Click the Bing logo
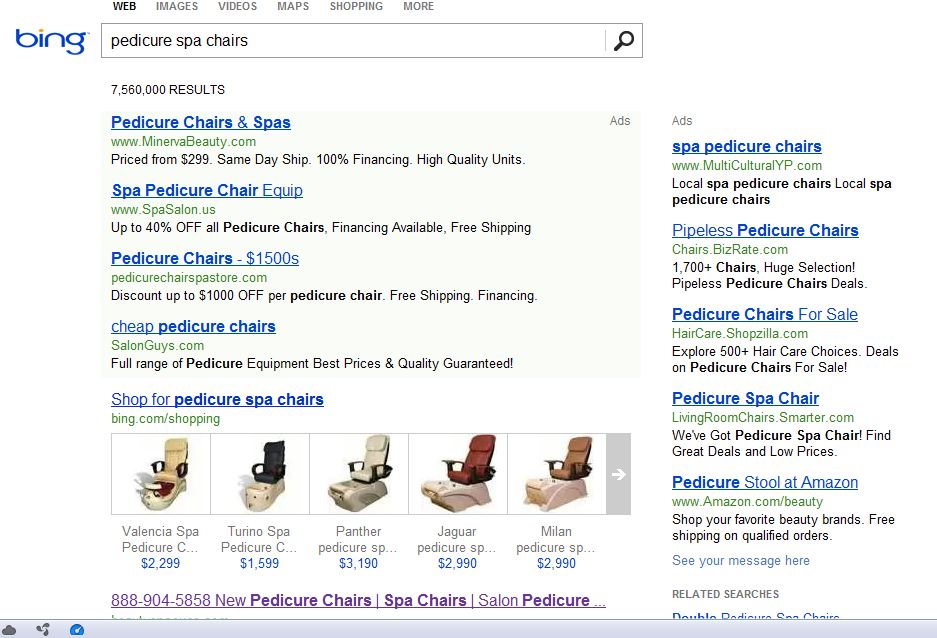The height and width of the screenshot is (638, 937). [52, 41]
